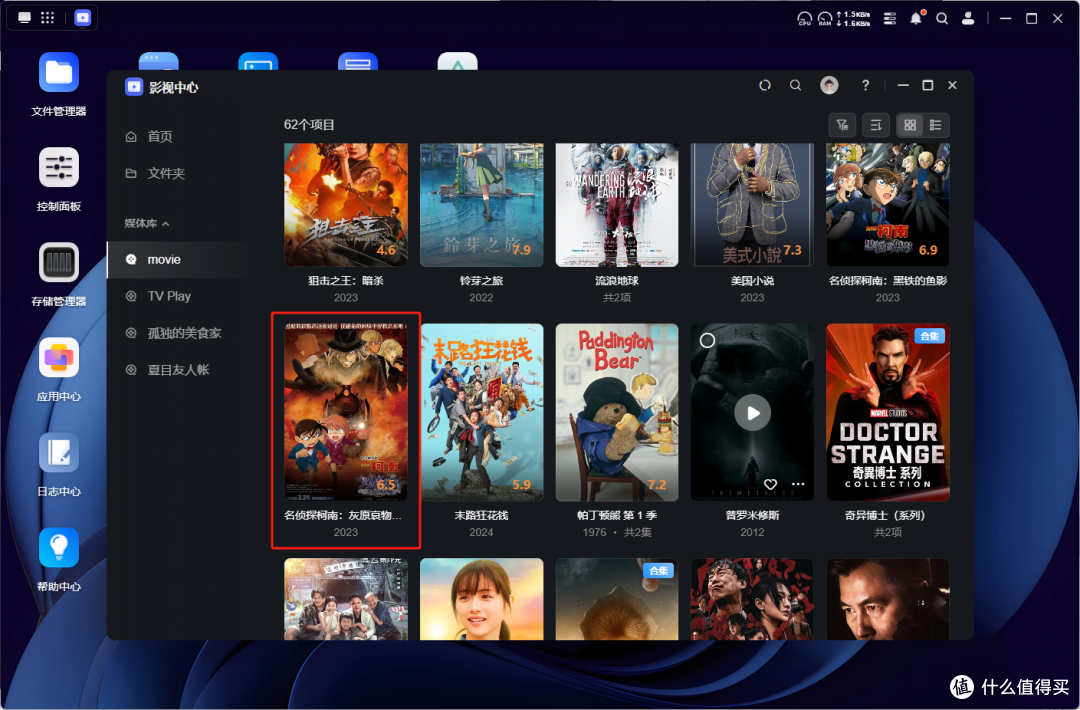Click the 末路狂花钱 title text
Image resolution: width=1080 pixels, height=710 pixels.
point(481,515)
